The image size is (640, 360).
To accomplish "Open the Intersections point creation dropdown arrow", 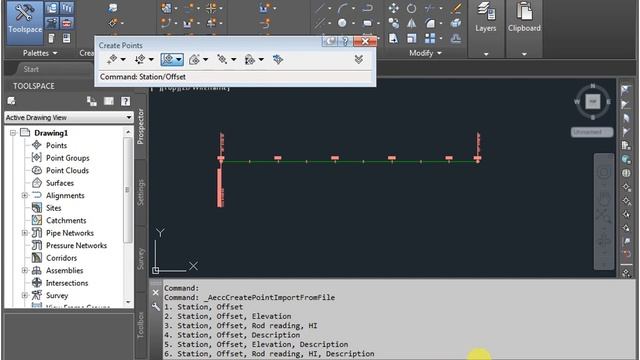I will click(151, 60).
